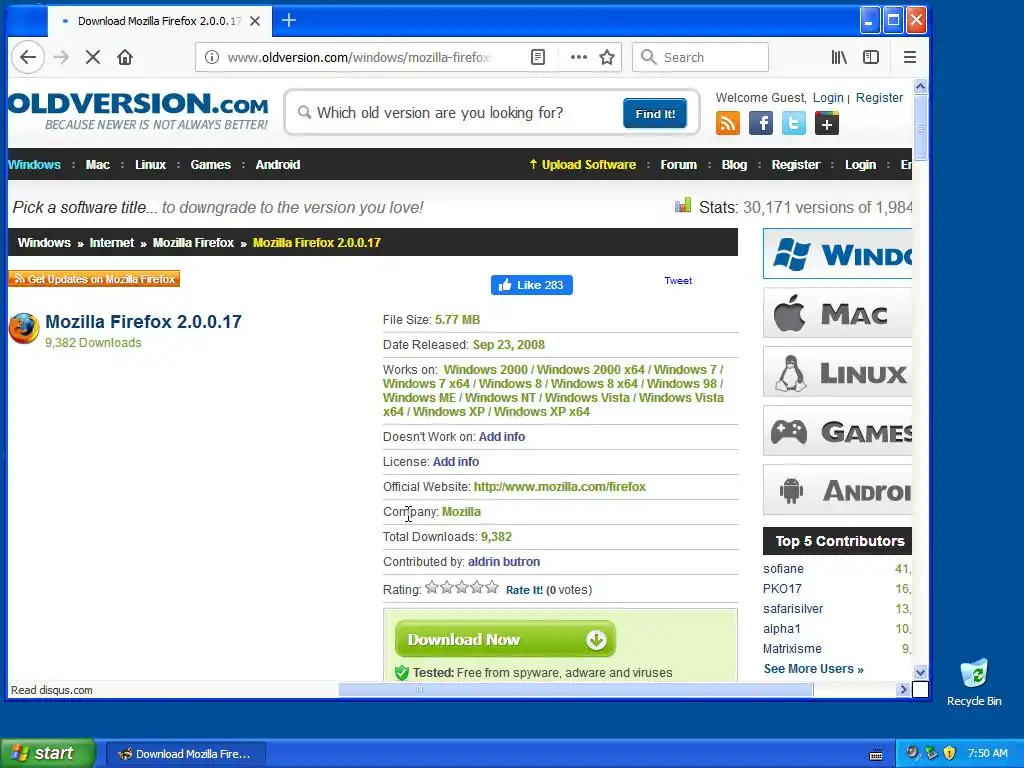Open the Games nav menu item

point(210,165)
